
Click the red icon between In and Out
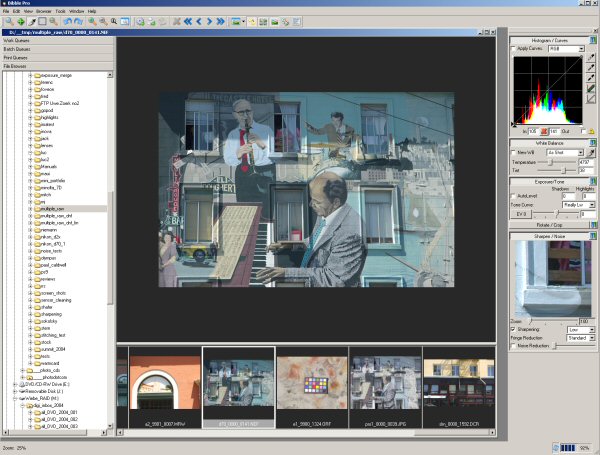(x=544, y=131)
